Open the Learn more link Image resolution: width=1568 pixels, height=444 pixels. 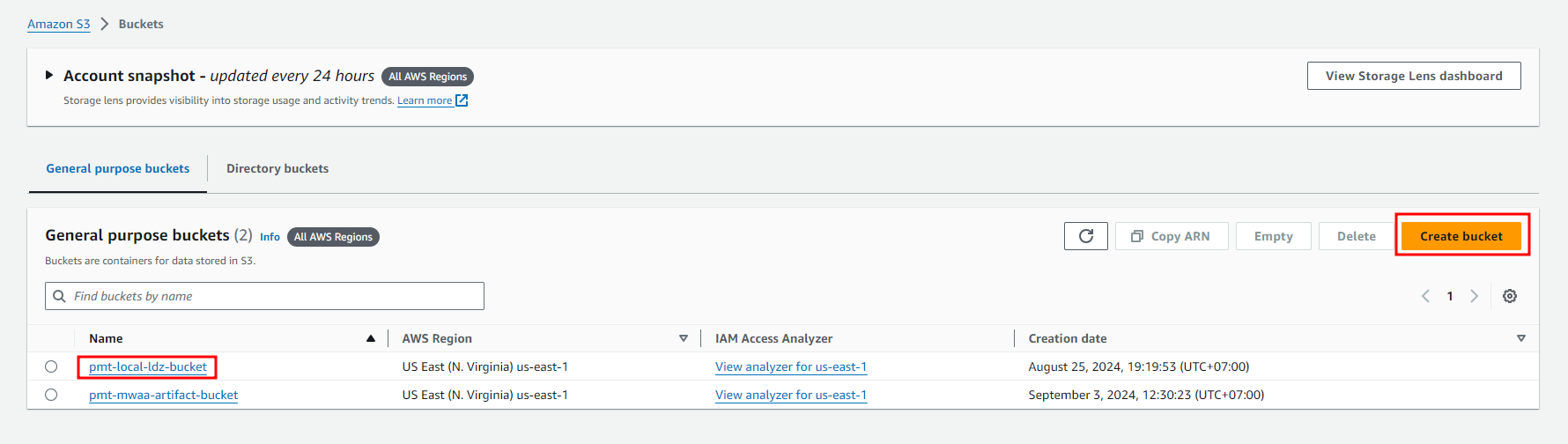click(x=425, y=100)
